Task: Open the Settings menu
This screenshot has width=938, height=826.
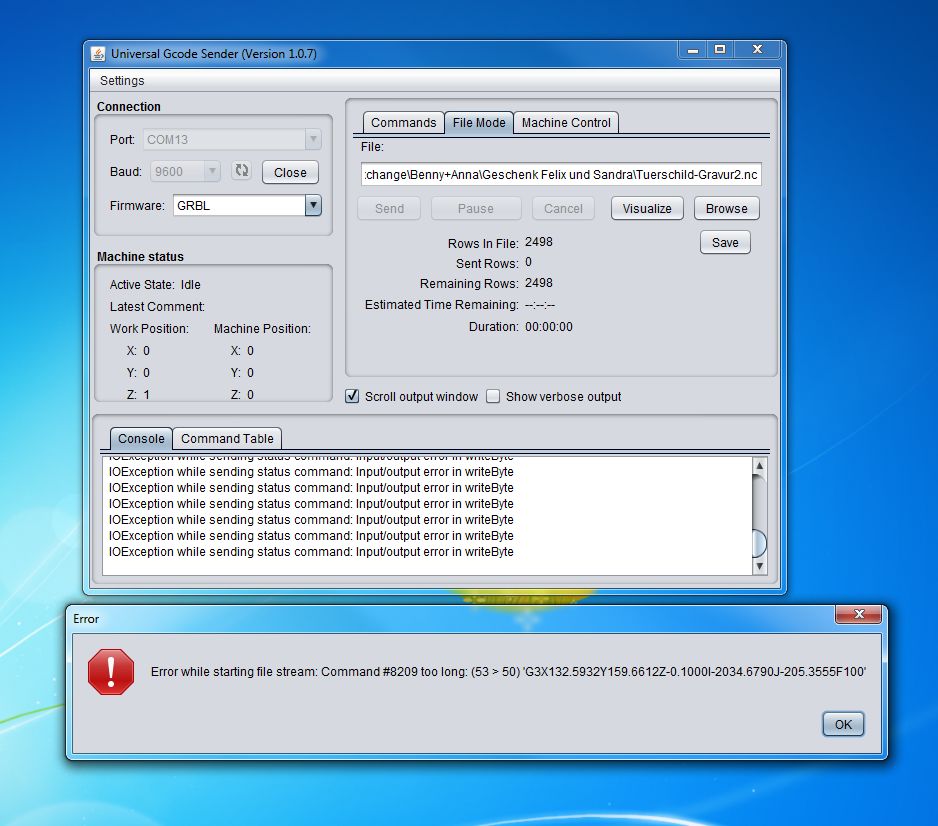Action: tap(122, 80)
